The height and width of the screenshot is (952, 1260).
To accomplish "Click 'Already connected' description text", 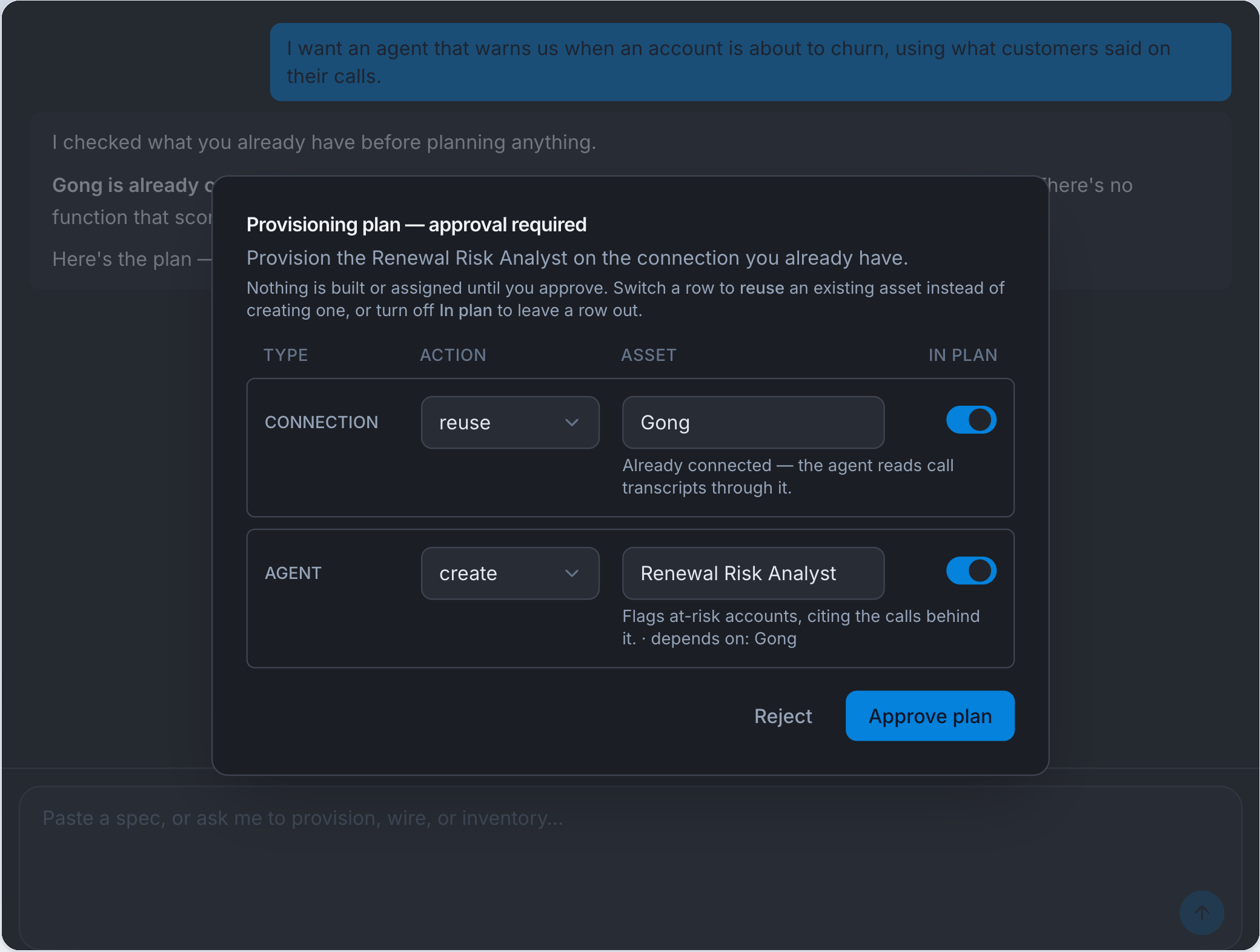I will [788, 477].
